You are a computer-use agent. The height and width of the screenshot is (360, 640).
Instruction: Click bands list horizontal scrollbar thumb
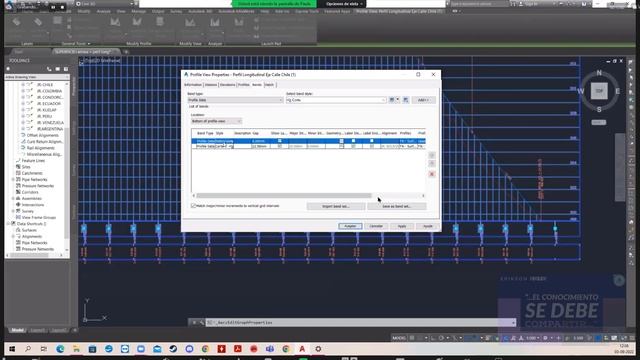point(284,196)
